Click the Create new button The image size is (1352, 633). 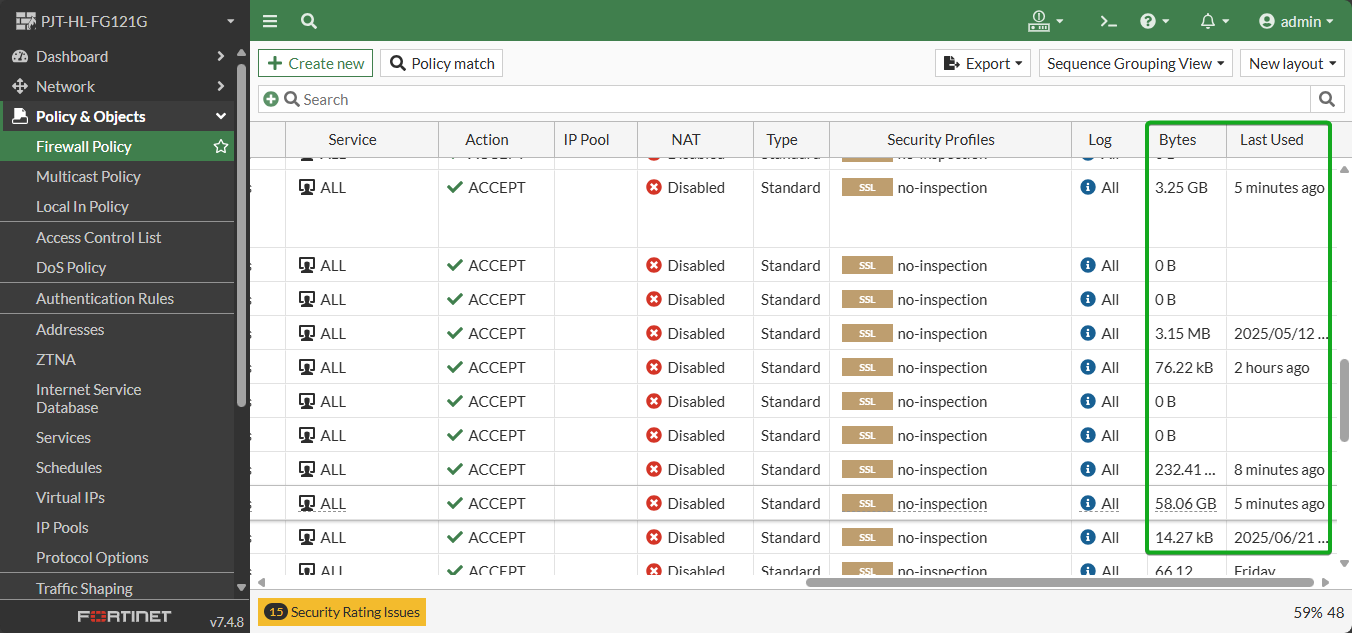tap(315, 63)
